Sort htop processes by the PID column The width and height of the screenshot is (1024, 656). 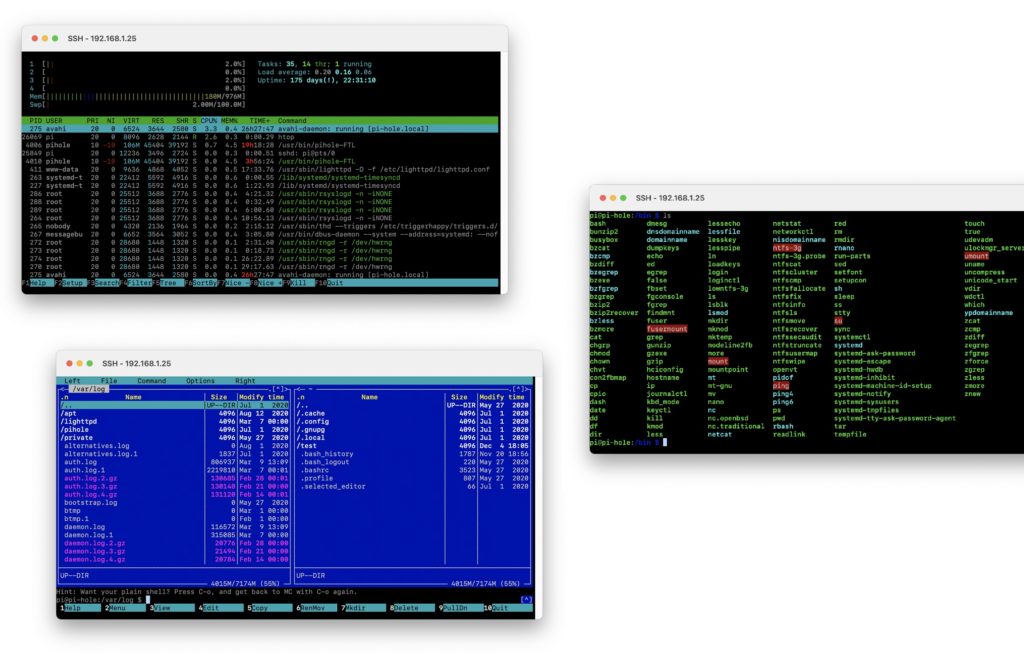[x=35, y=121]
